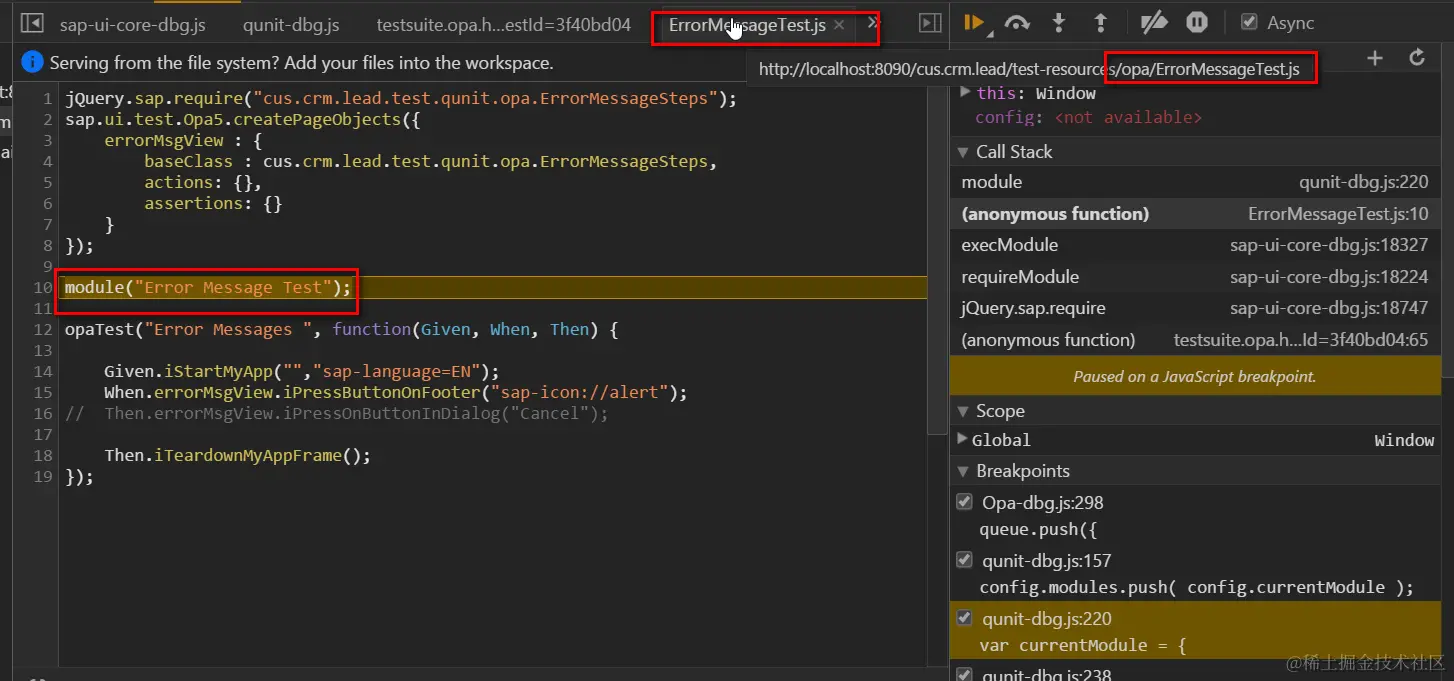The height and width of the screenshot is (681, 1454).
Task: Click the workspace info icon
Action: point(32,63)
